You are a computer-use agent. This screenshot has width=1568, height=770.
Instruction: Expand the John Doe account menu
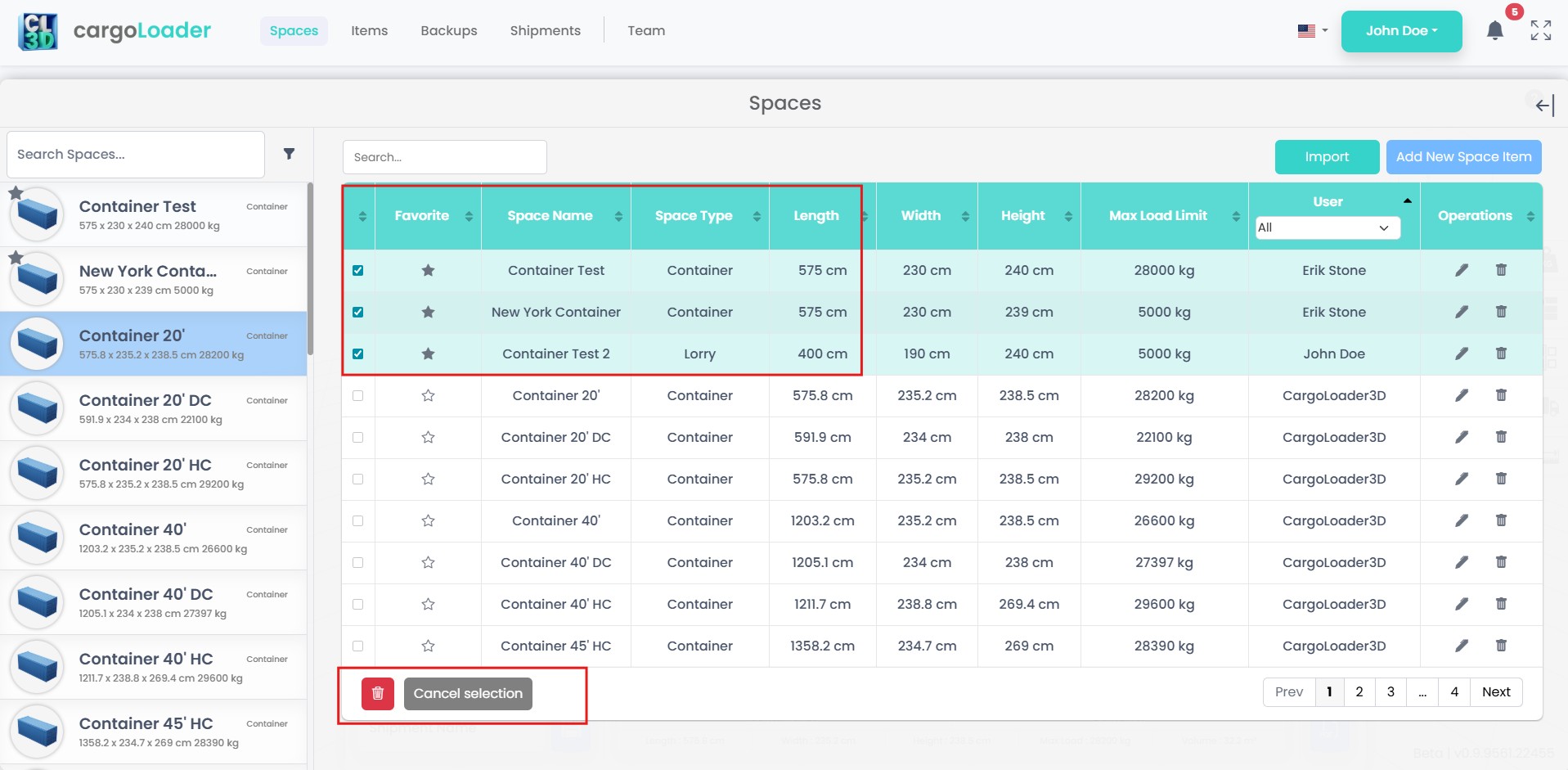1400,31
